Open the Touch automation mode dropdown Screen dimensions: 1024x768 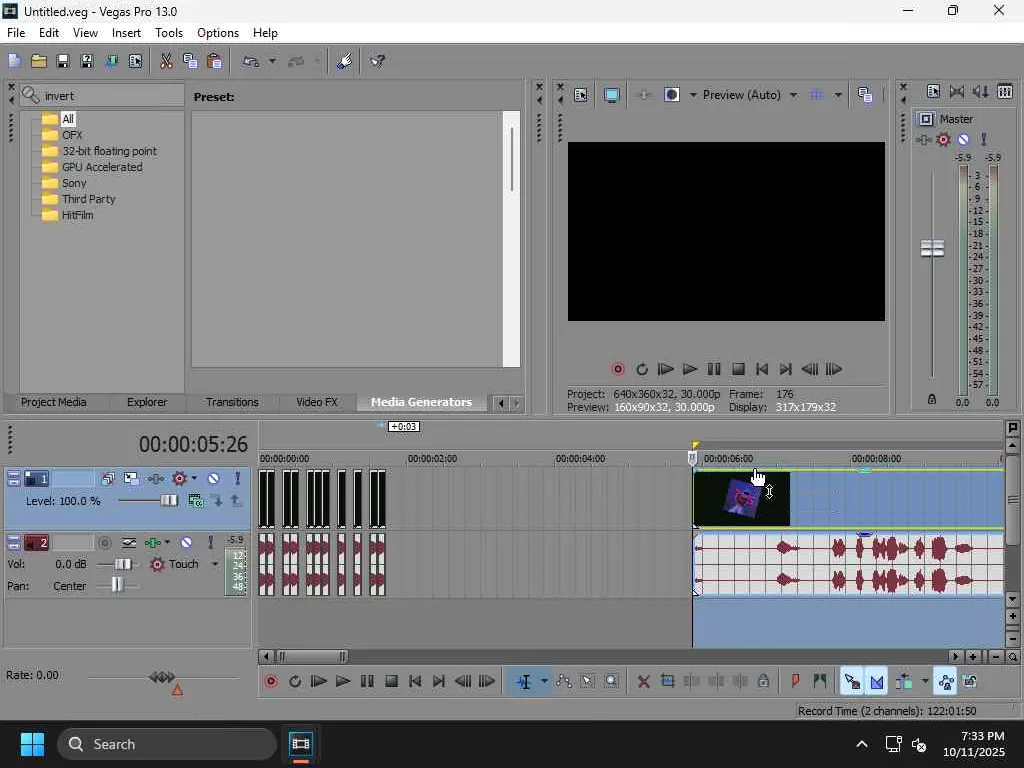point(215,564)
